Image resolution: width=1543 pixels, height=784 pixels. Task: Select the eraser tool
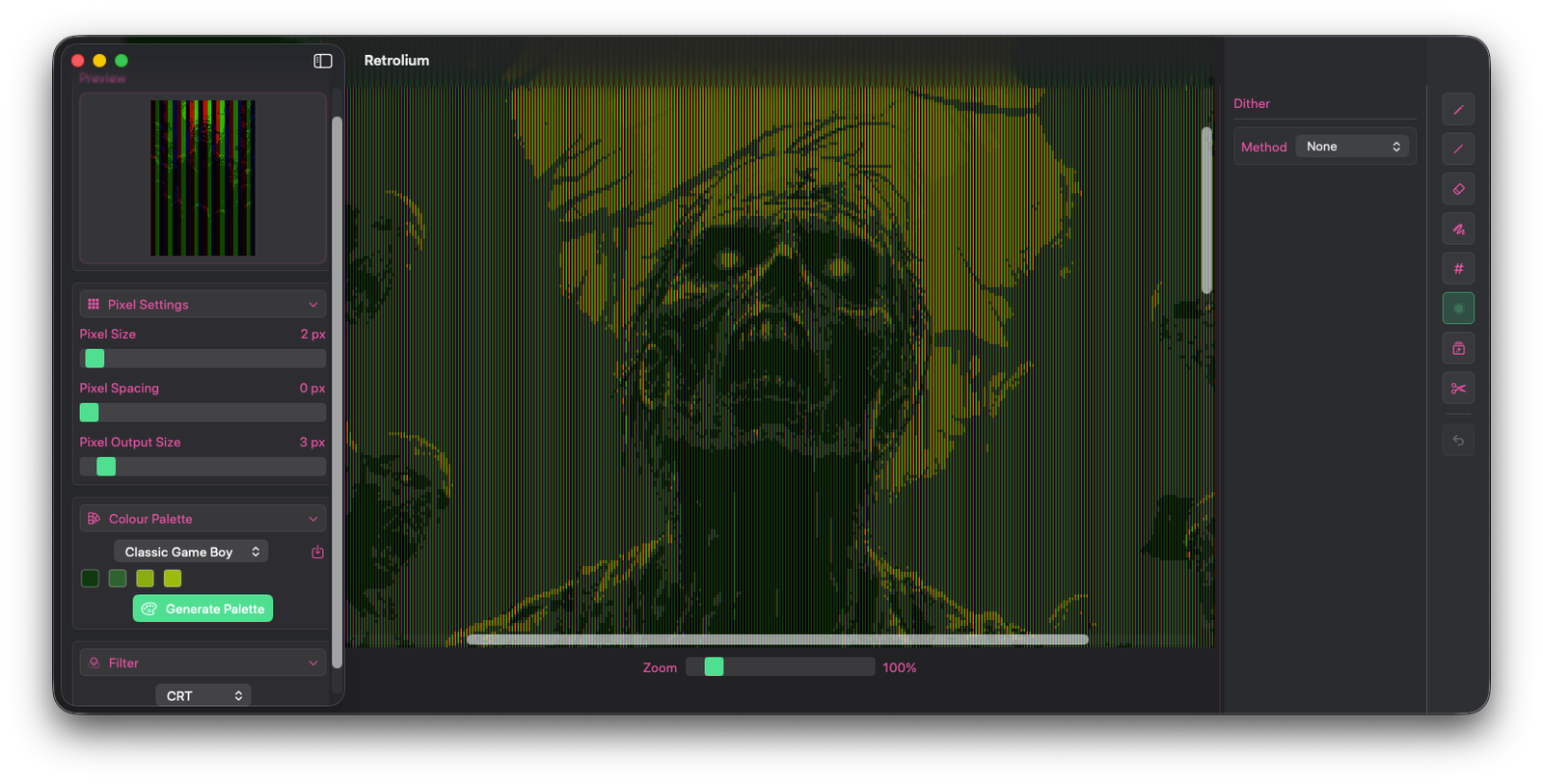[x=1458, y=189]
